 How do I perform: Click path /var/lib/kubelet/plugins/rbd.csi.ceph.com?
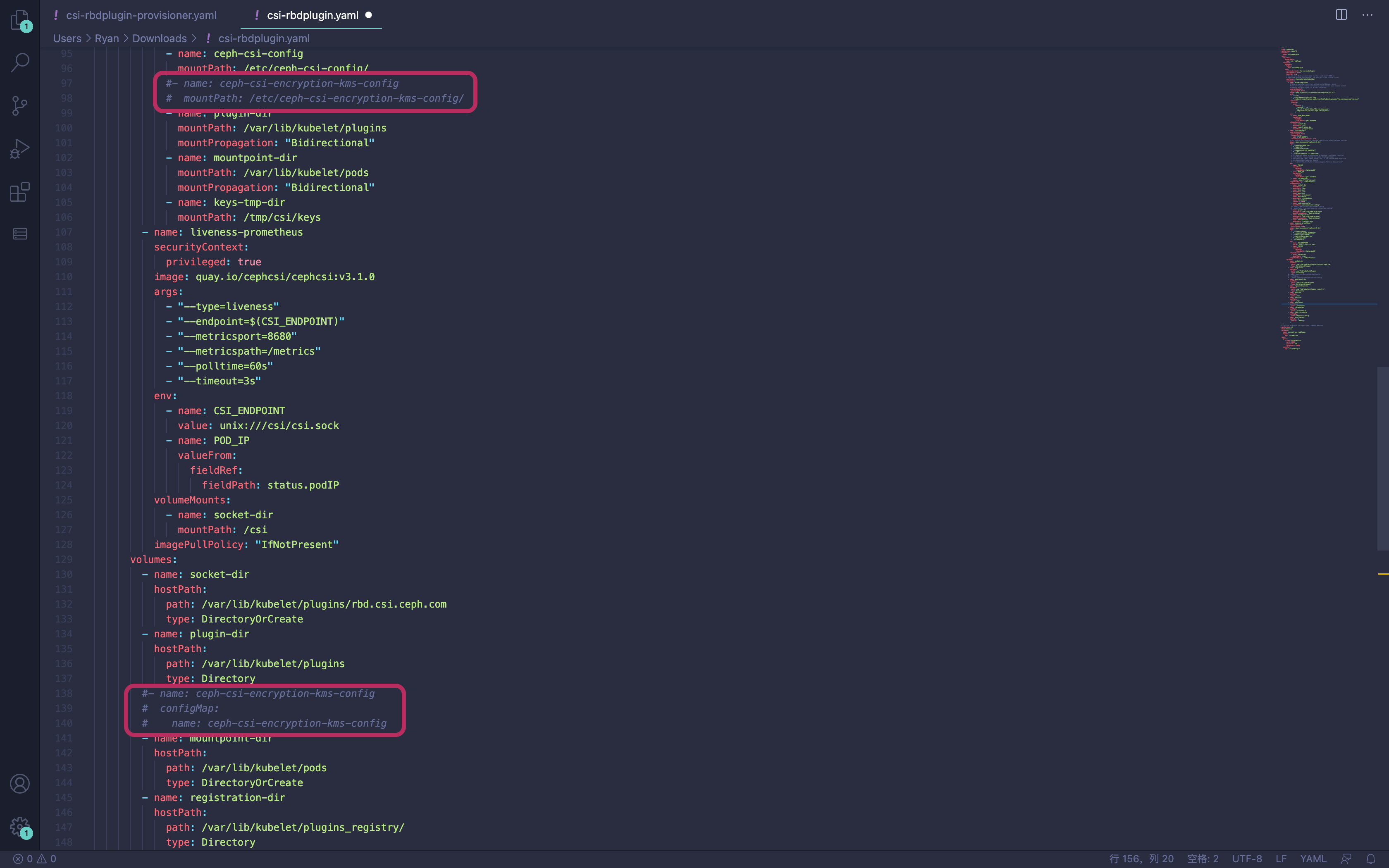[324, 604]
